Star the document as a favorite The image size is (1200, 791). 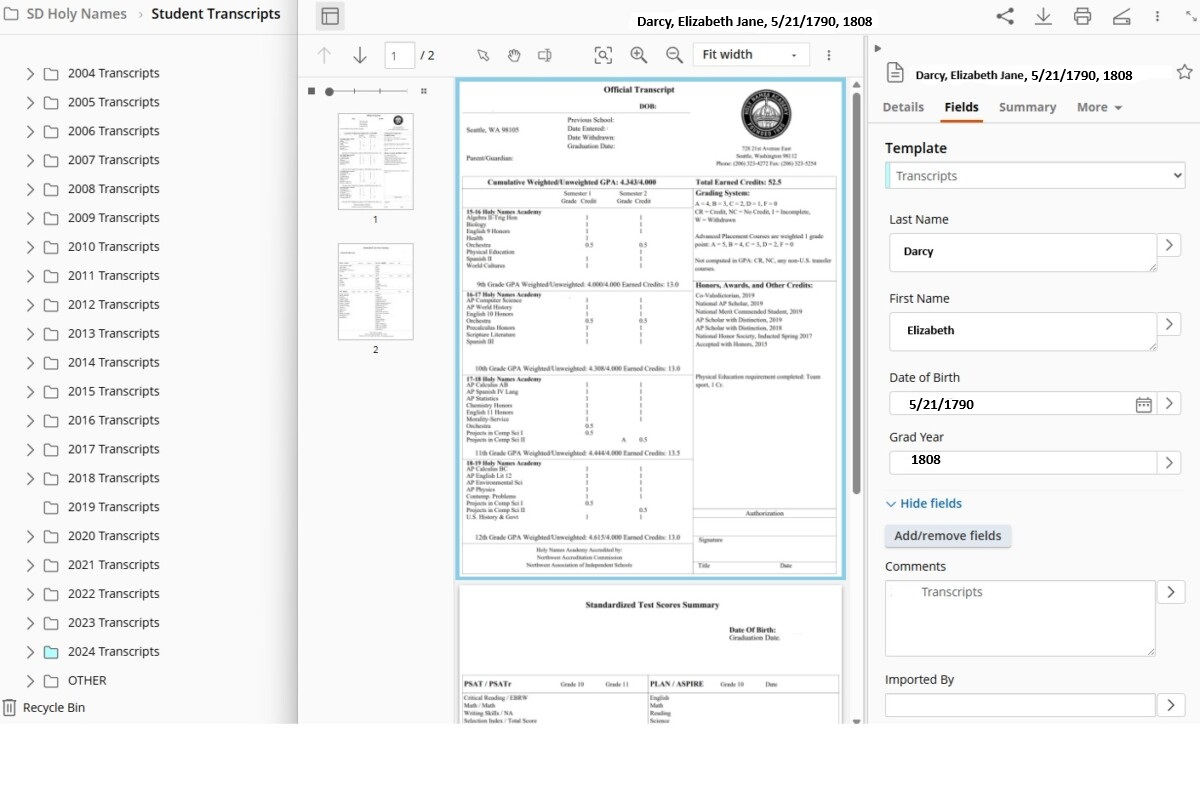pos(1185,72)
